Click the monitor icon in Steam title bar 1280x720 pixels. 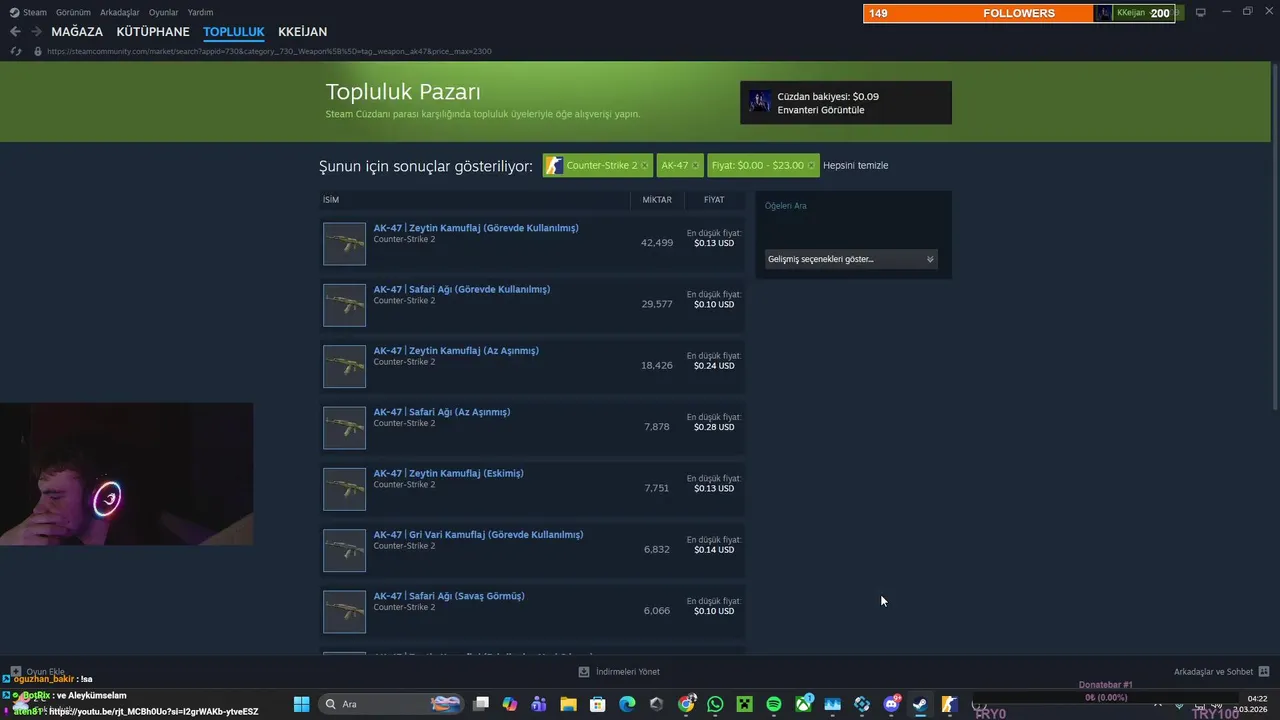click(x=1200, y=12)
